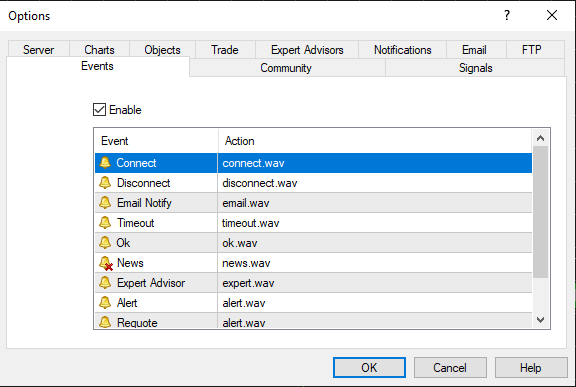Click the Email Notify bell icon
576x387 pixels.
105,202
